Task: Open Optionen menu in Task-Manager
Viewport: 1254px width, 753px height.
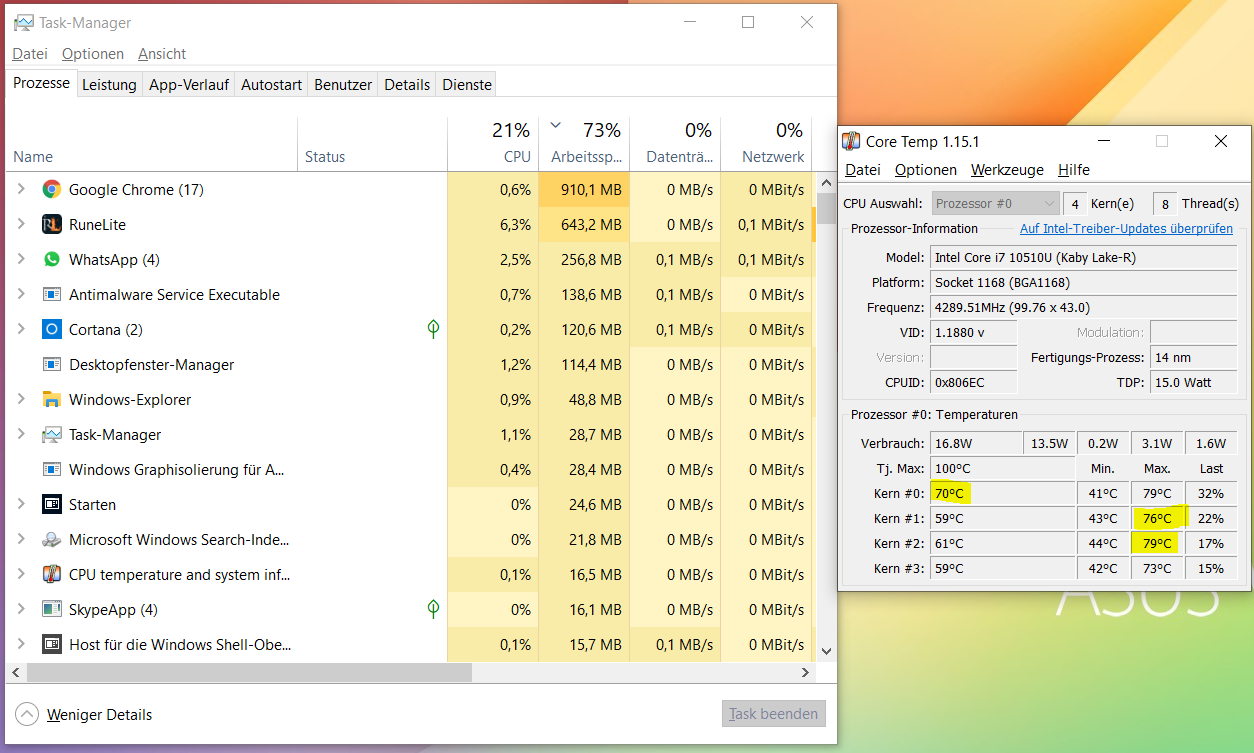Action: (93, 54)
